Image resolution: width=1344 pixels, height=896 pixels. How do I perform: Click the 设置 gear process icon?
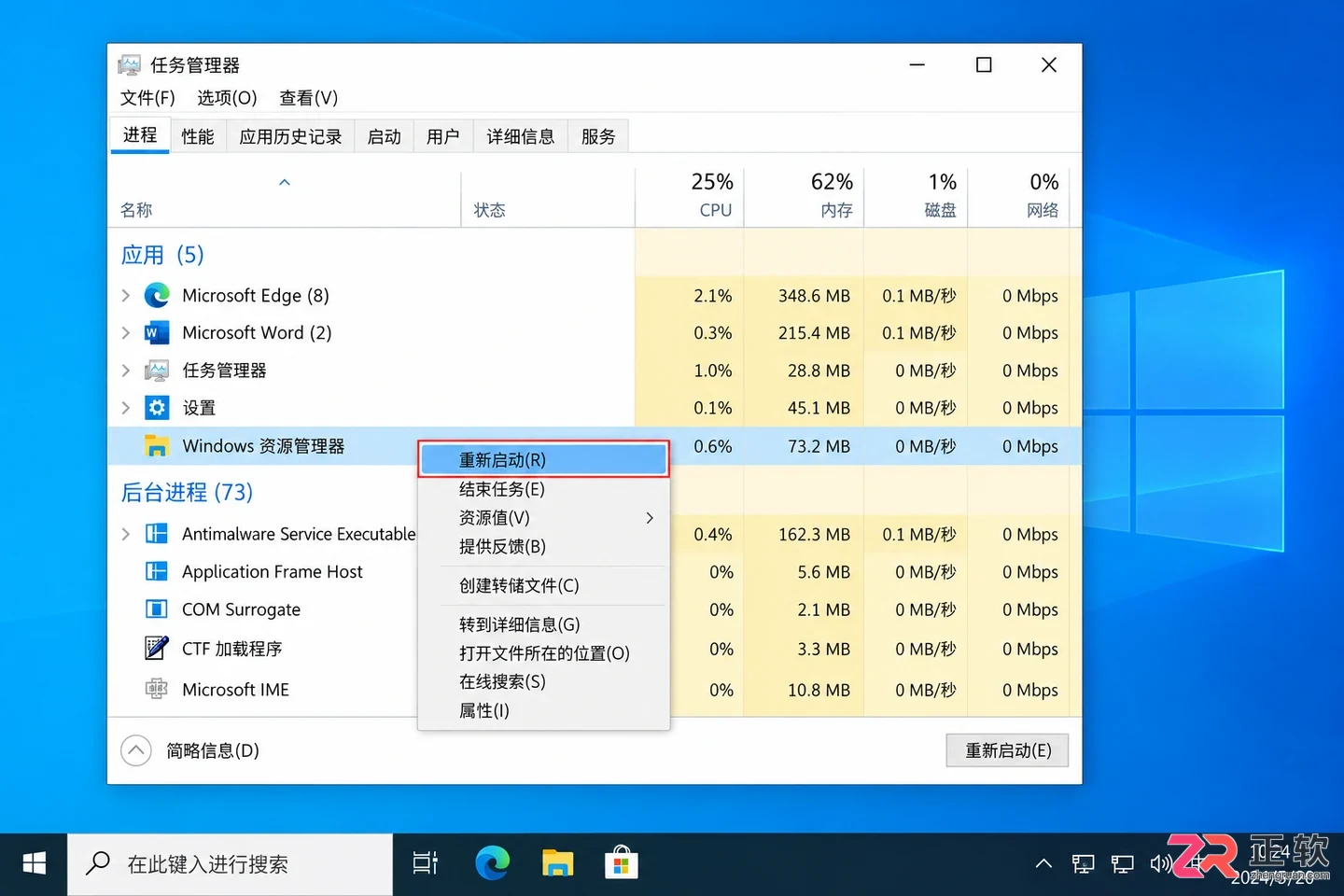click(157, 408)
